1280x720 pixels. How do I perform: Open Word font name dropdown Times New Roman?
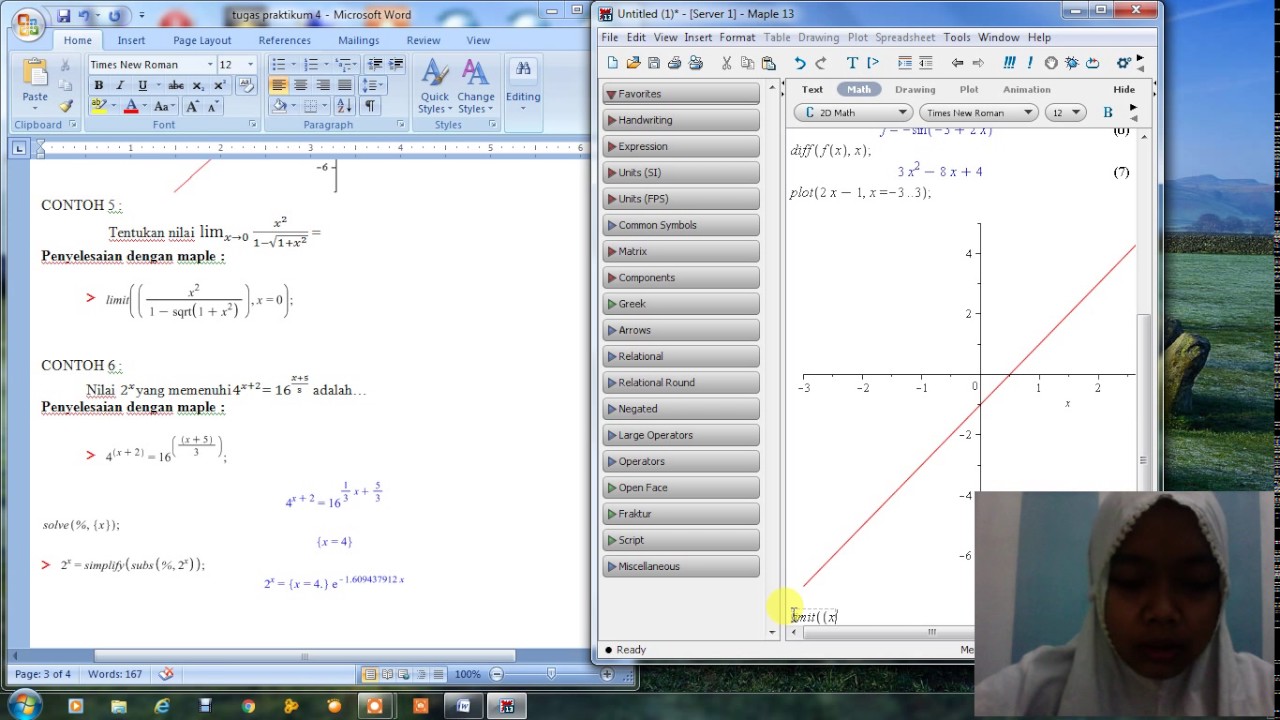click(x=151, y=64)
